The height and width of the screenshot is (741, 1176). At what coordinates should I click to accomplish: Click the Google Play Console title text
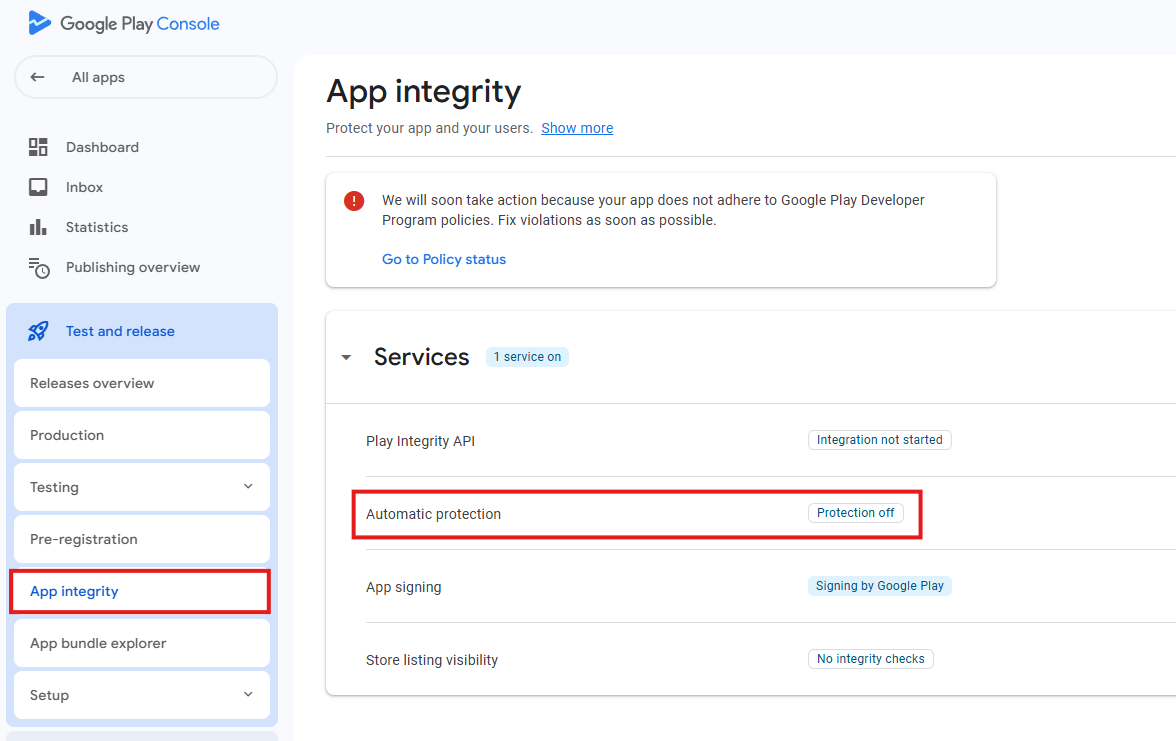[140, 24]
